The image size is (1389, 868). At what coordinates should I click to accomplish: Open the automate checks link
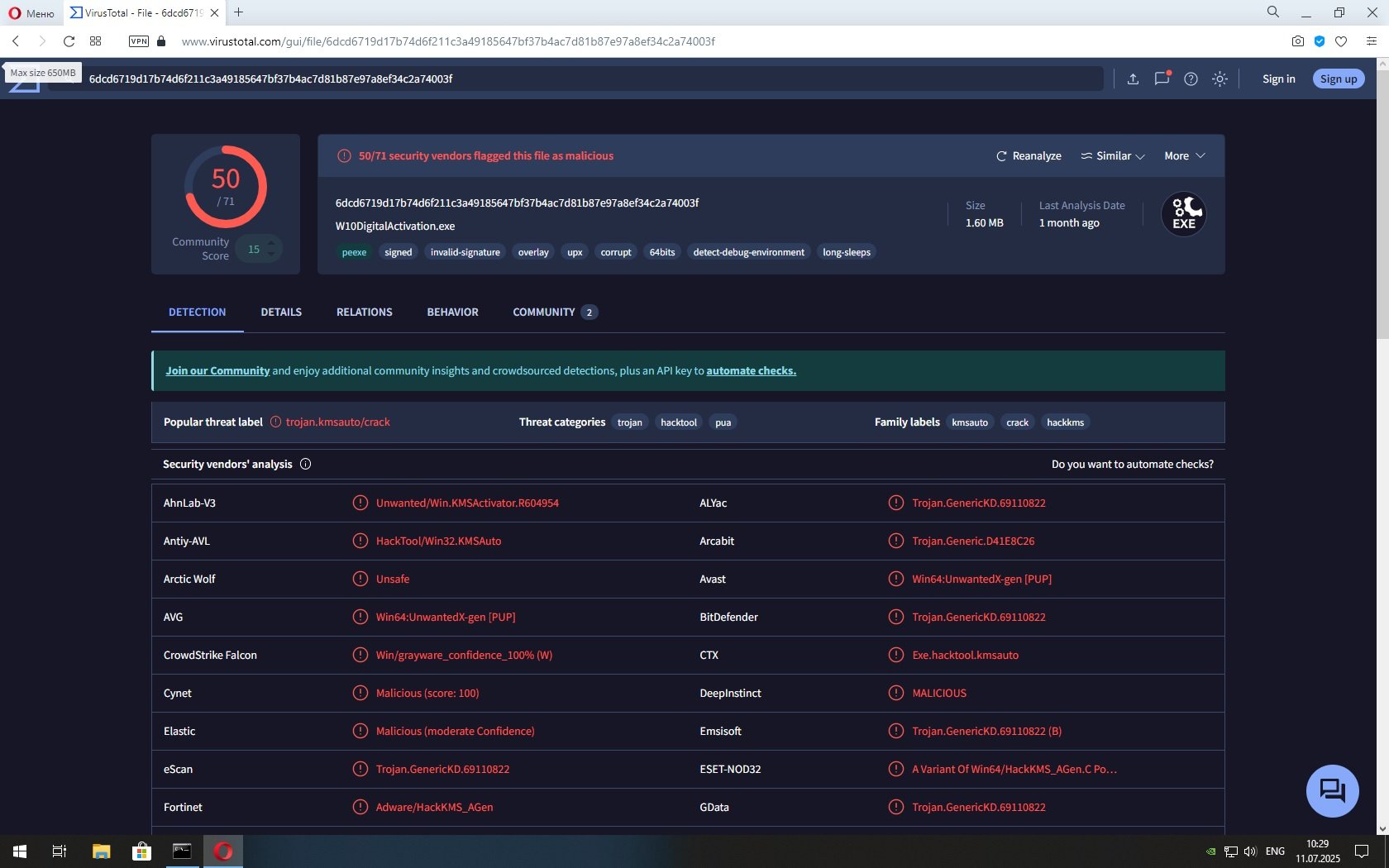(751, 371)
